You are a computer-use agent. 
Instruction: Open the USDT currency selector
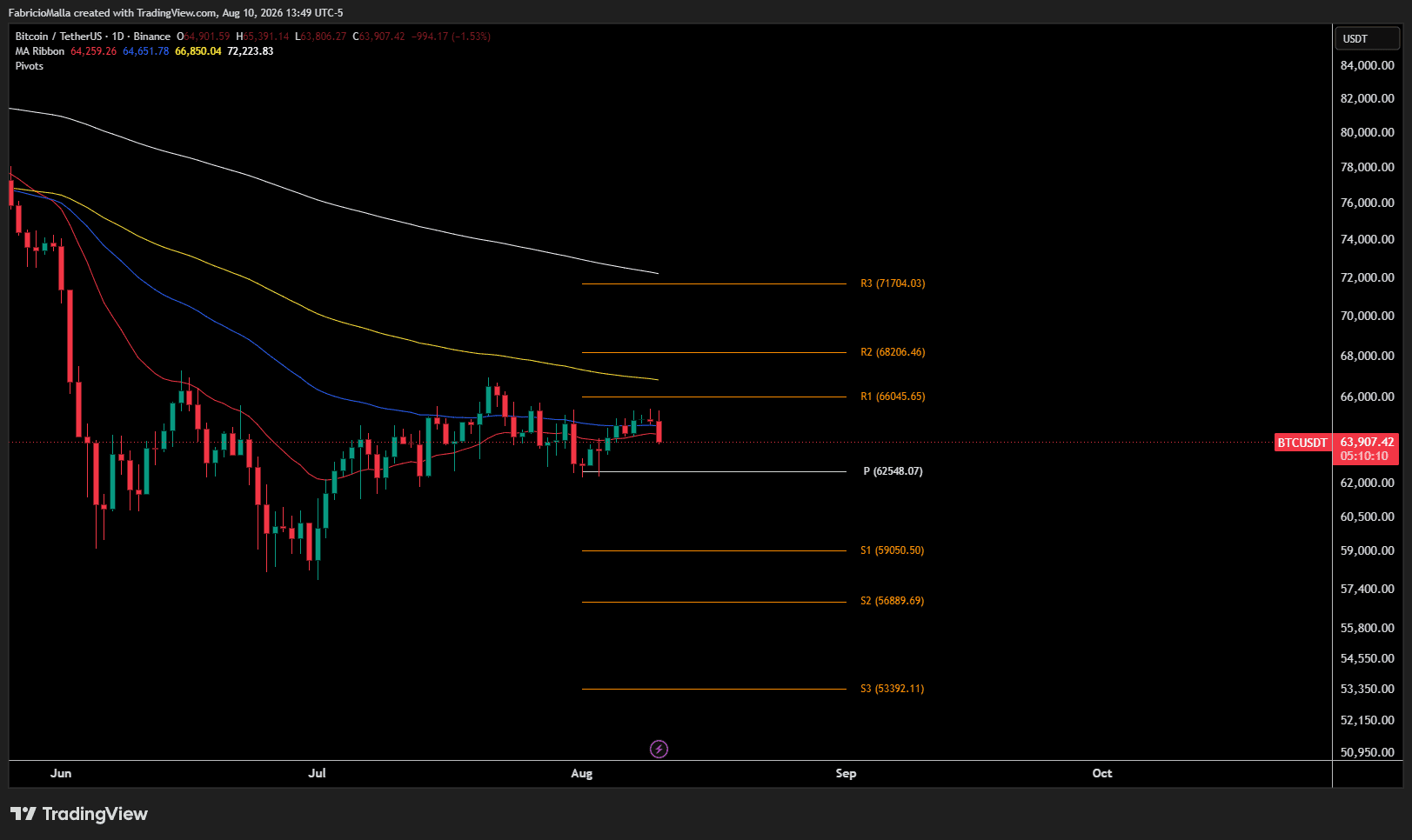pyautogui.click(x=1367, y=38)
